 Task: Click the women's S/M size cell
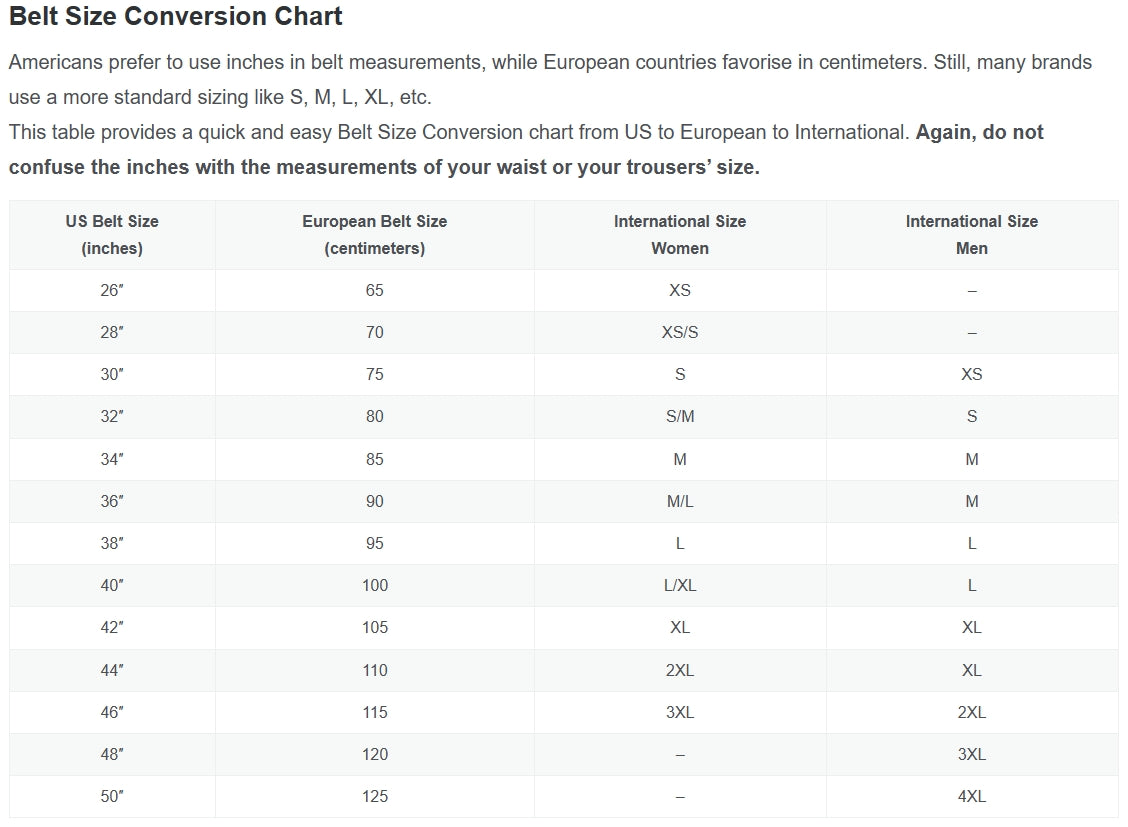(680, 416)
